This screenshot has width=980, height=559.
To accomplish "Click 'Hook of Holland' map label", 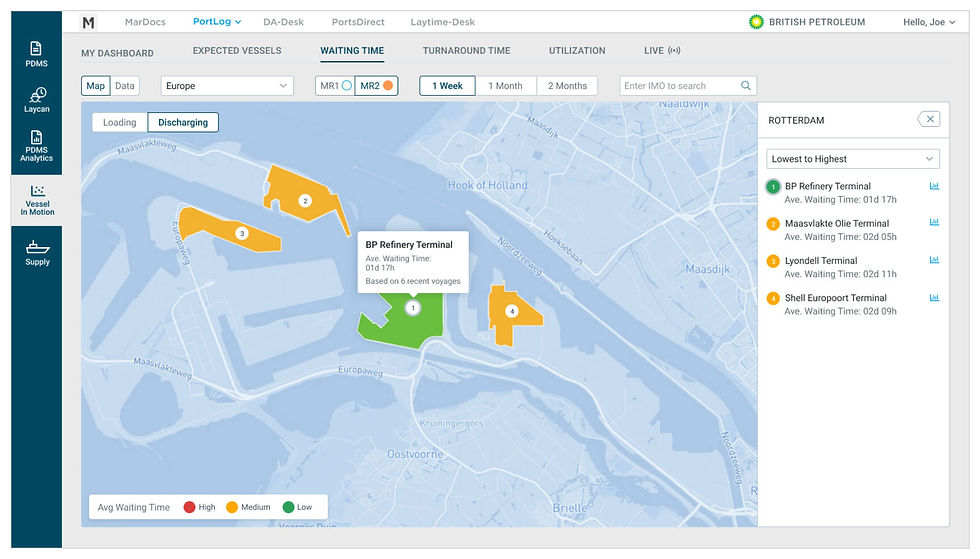I will click(488, 185).
